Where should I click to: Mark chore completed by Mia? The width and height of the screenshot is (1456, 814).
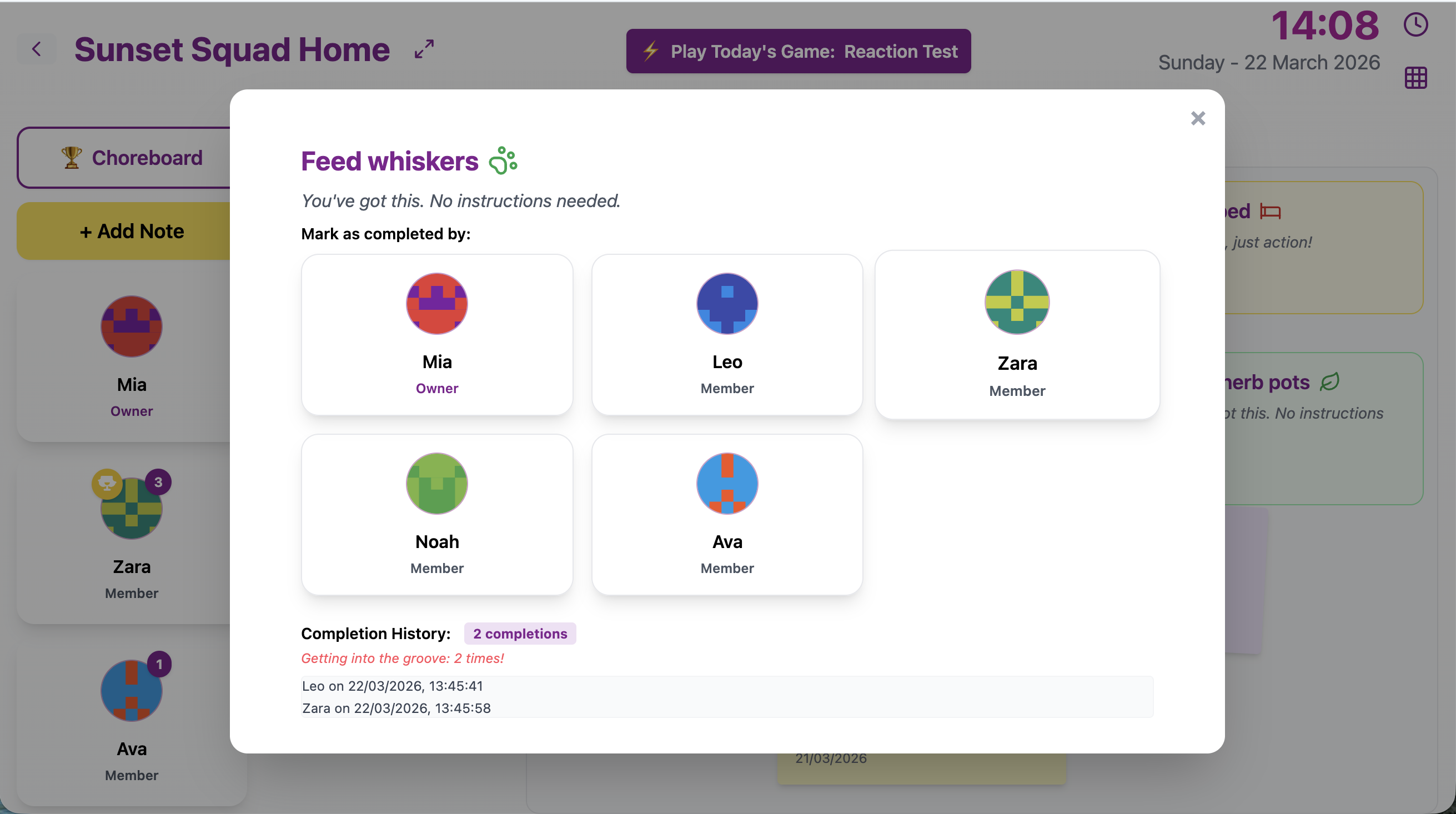coord(437,335)
